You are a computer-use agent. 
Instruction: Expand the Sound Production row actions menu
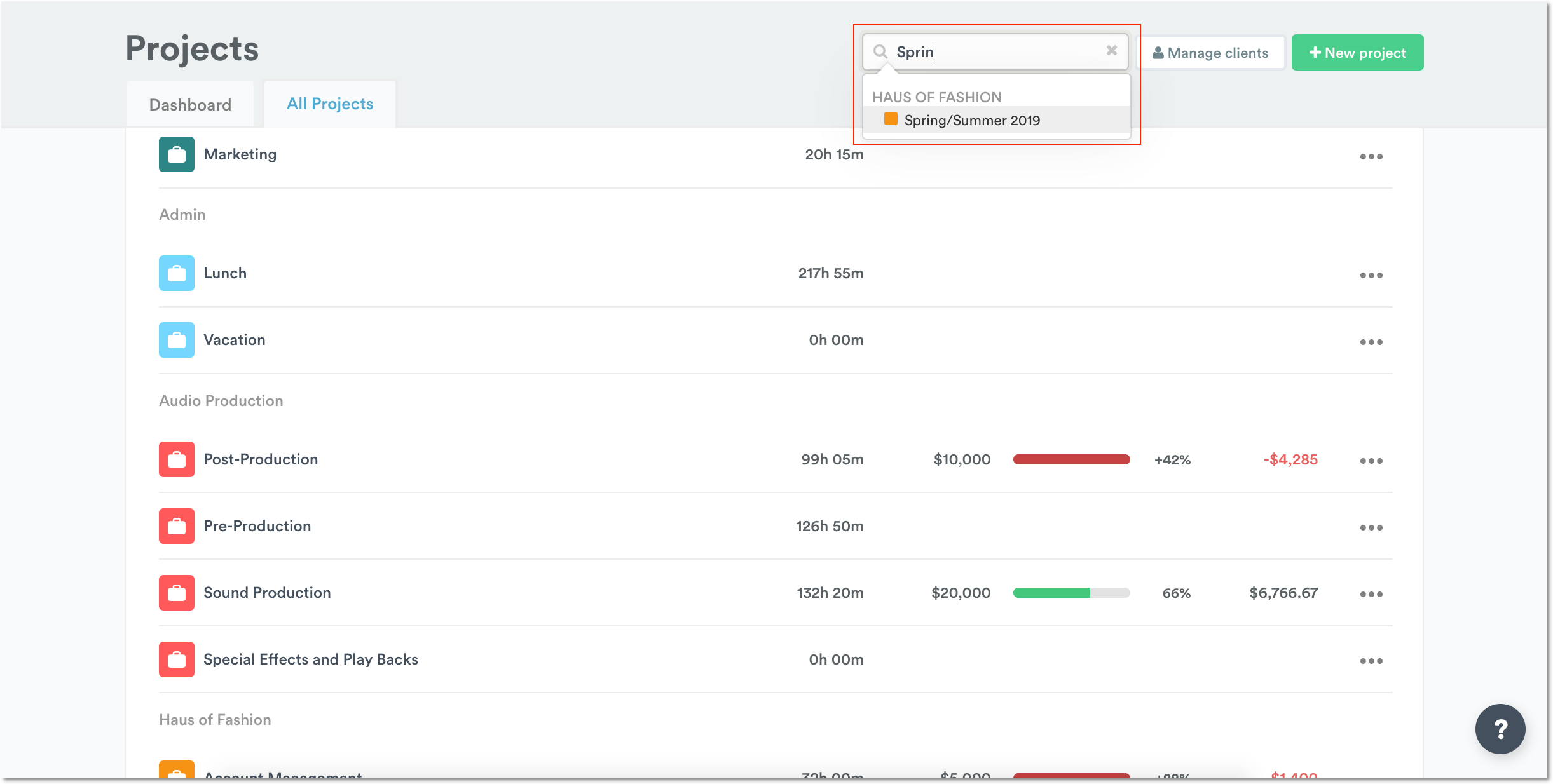[x=1371, y=594]
